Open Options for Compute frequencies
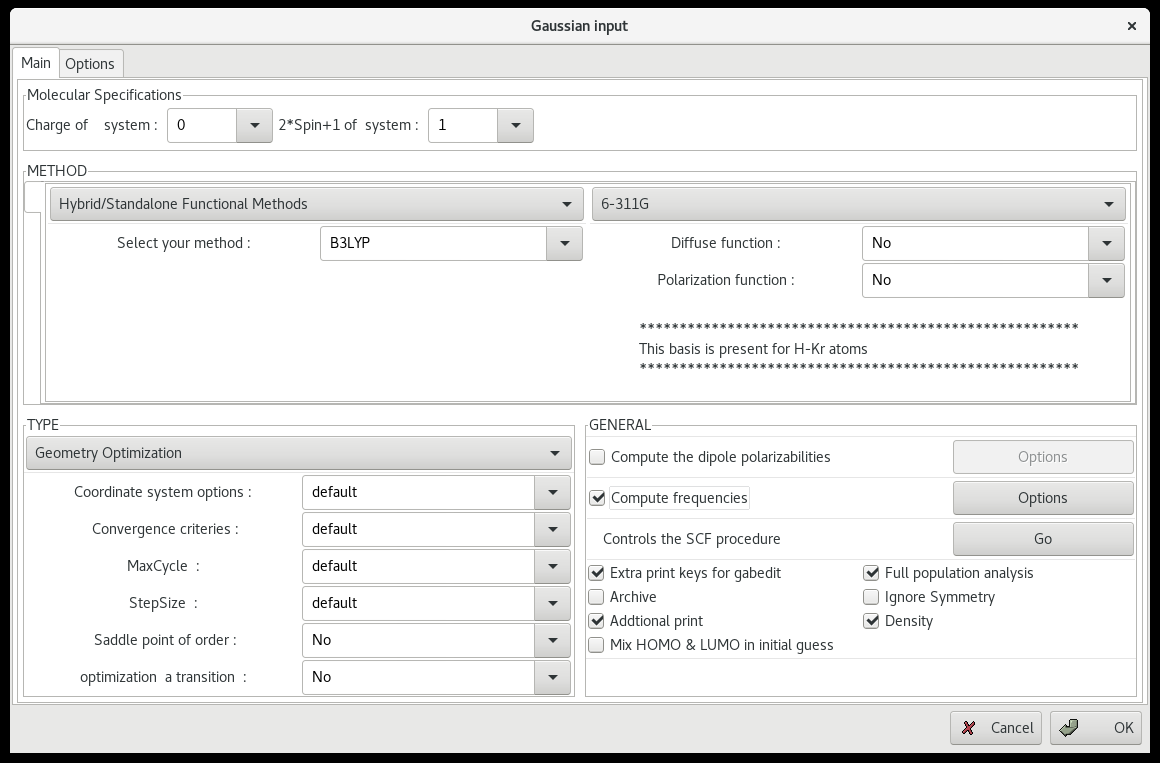The width and height of the screenshot is (1160, 763). (1042, 498)
